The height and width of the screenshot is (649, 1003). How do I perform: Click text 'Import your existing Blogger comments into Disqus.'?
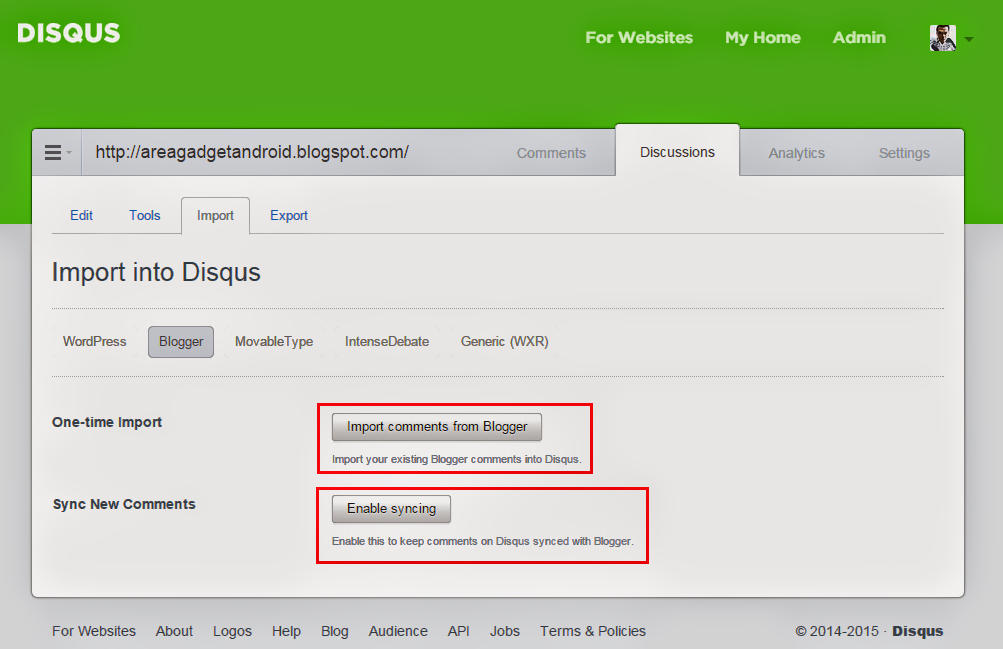[457, 459]
